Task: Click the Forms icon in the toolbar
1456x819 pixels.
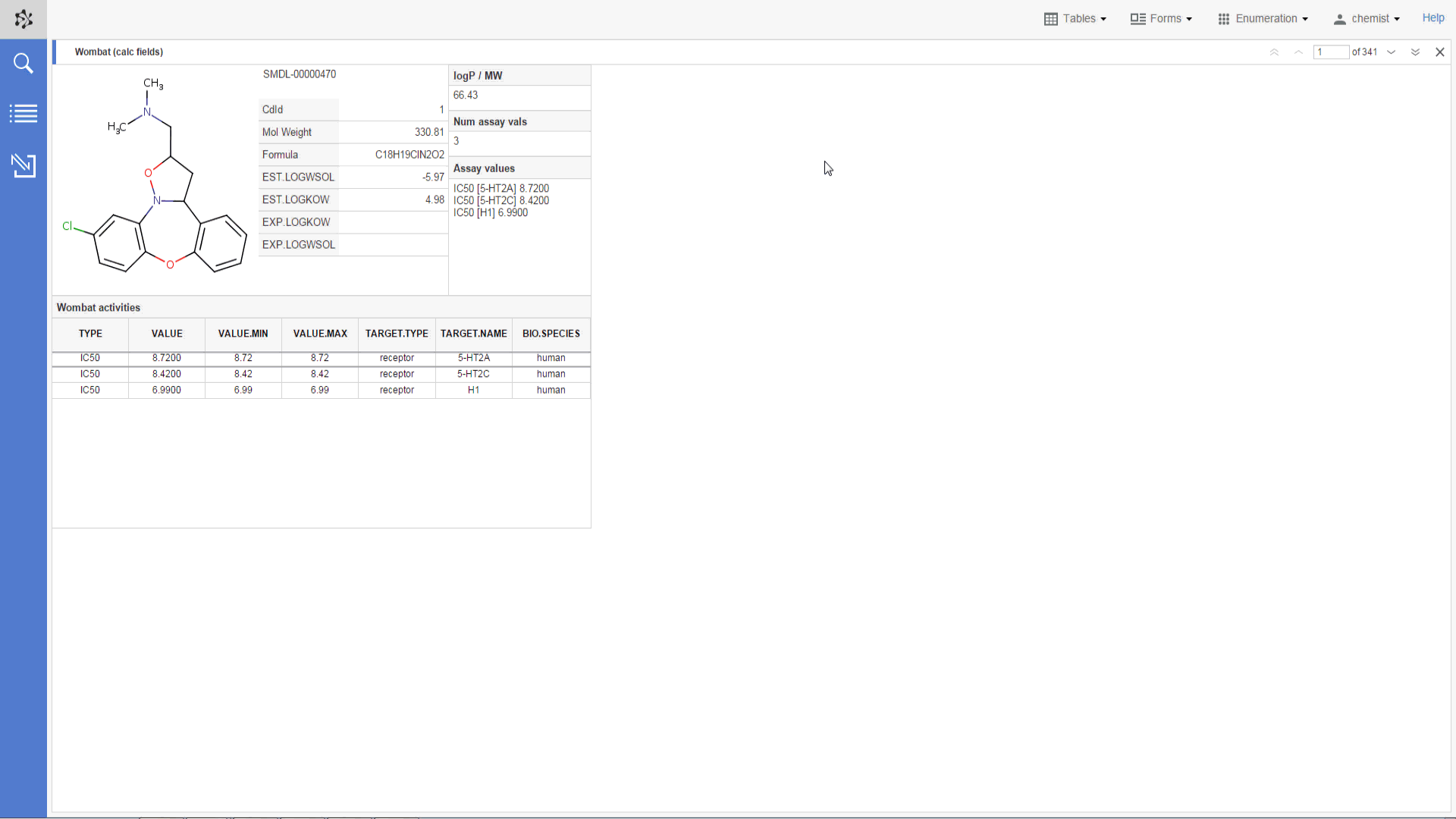Action: 1138,18
